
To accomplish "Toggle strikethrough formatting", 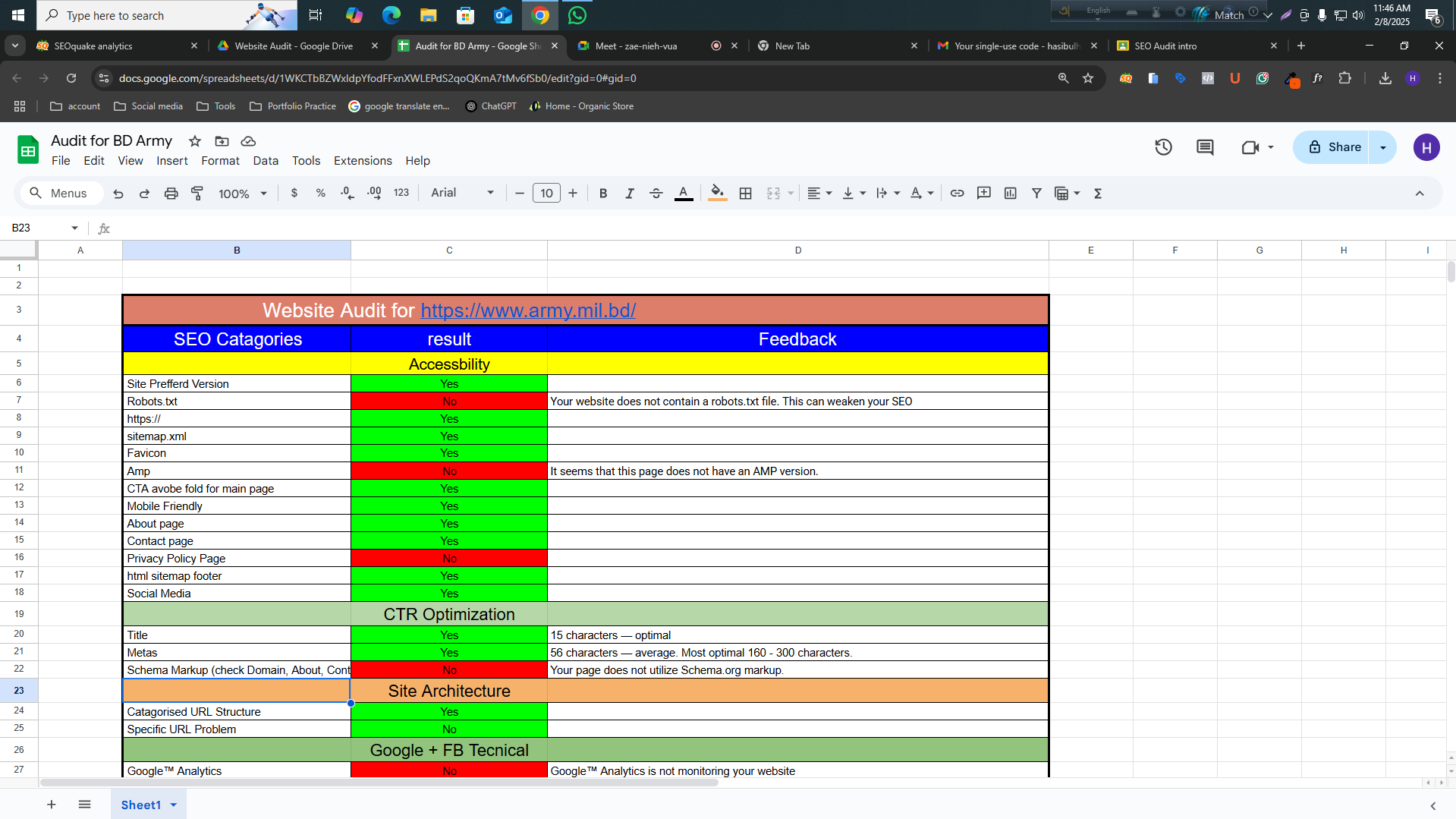I will point(656,193).
